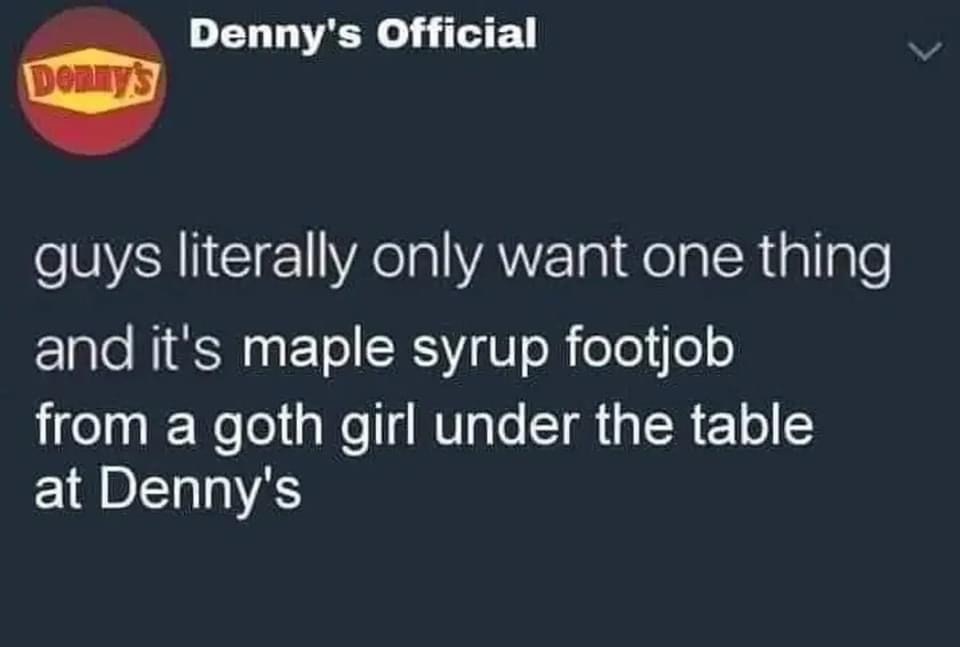The height and width of the screenshot is (647, 960).
Task: Click the word "Official" in the account name
Action: [457, 32]
